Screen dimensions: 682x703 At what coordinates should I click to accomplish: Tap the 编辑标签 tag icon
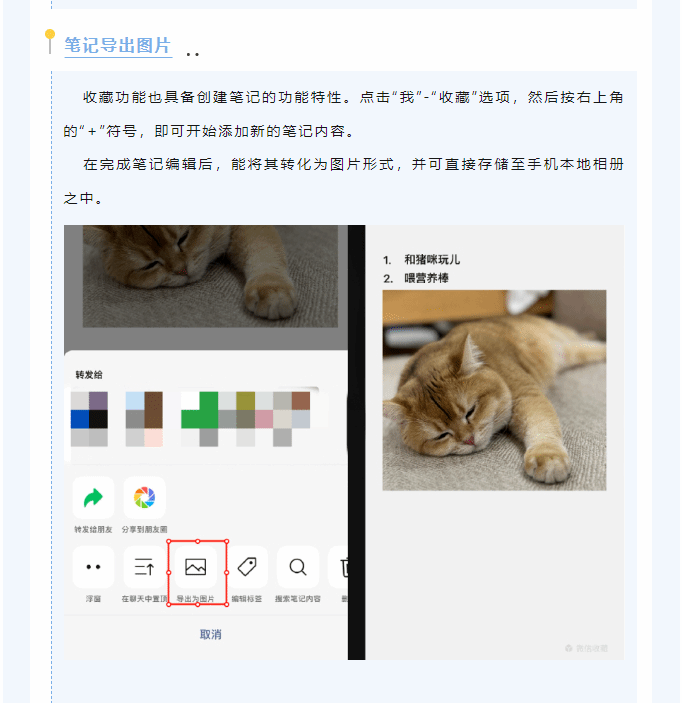point(247,567)
